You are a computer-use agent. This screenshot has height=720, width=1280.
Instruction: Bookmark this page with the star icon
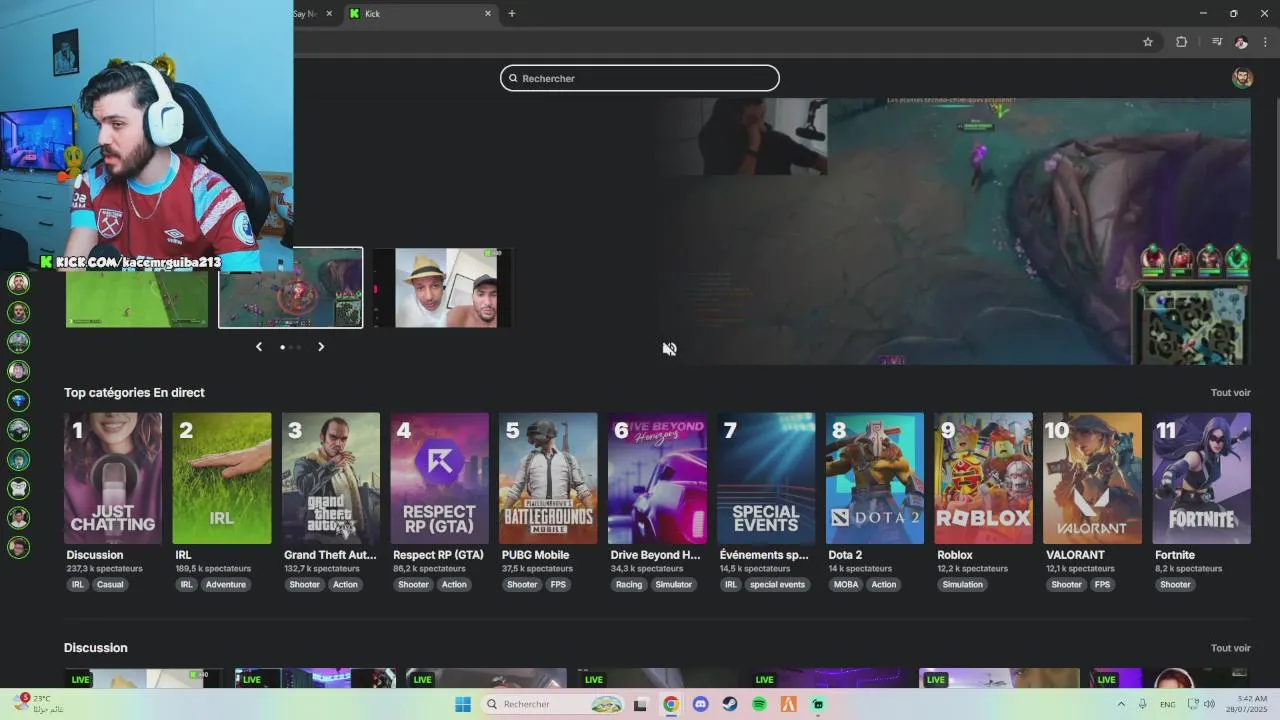(x=1148, y=42)
